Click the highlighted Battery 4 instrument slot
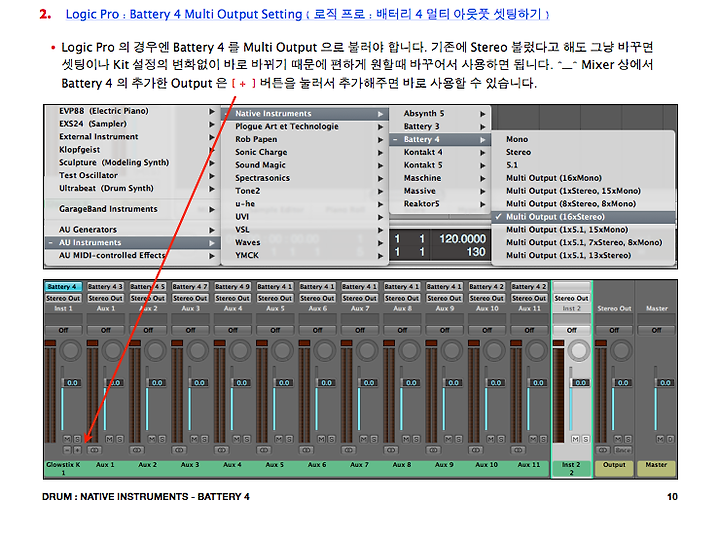Viewport: 720px width, 537px height. pos(63,287)
